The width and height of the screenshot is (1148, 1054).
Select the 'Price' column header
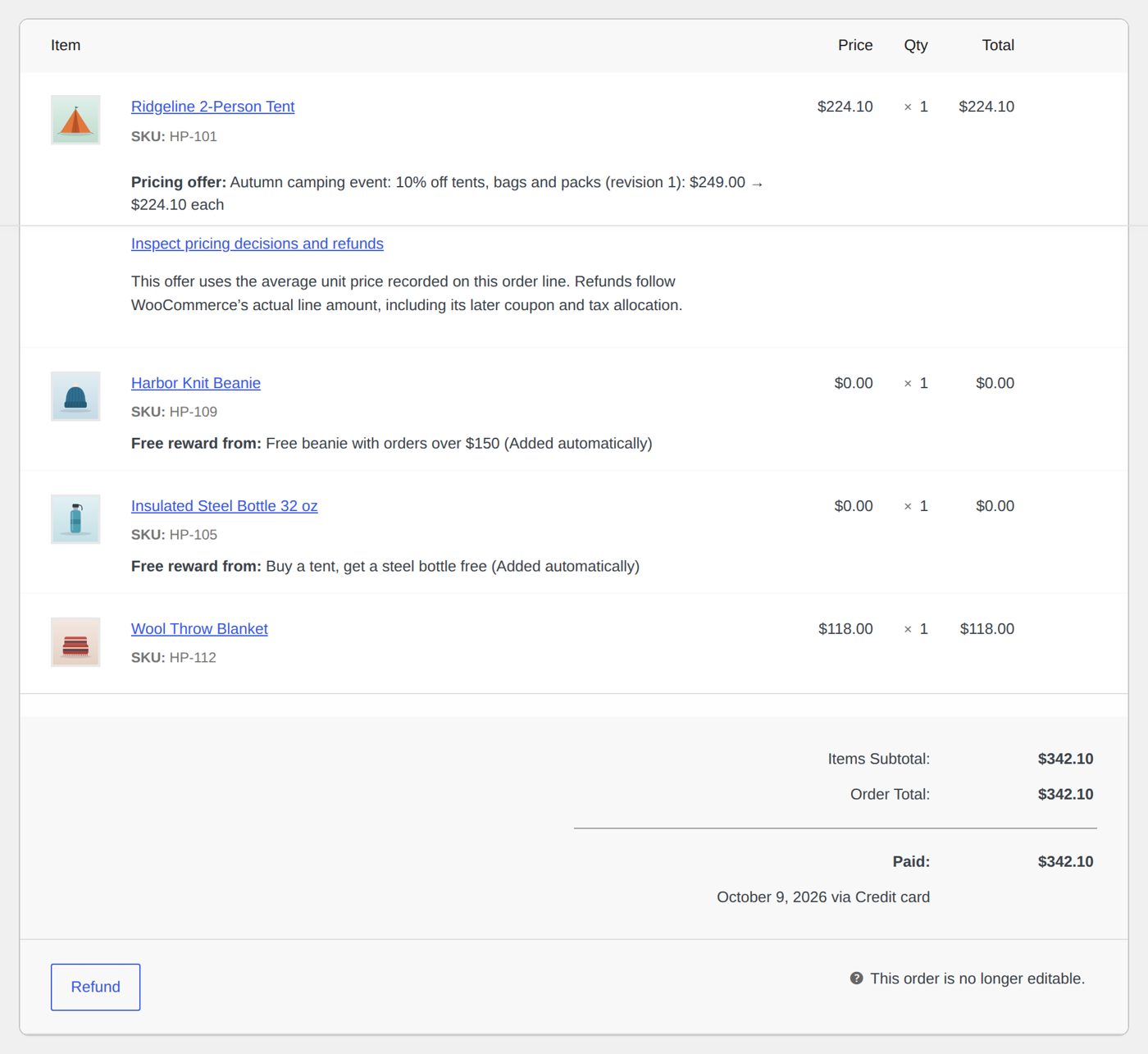[x=855, y=45]
